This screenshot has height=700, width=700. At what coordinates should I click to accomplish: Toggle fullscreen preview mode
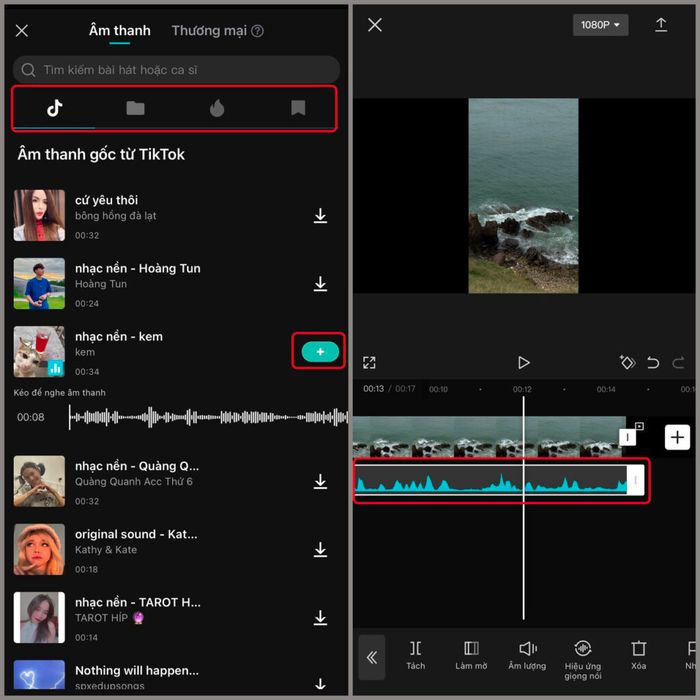370,363
